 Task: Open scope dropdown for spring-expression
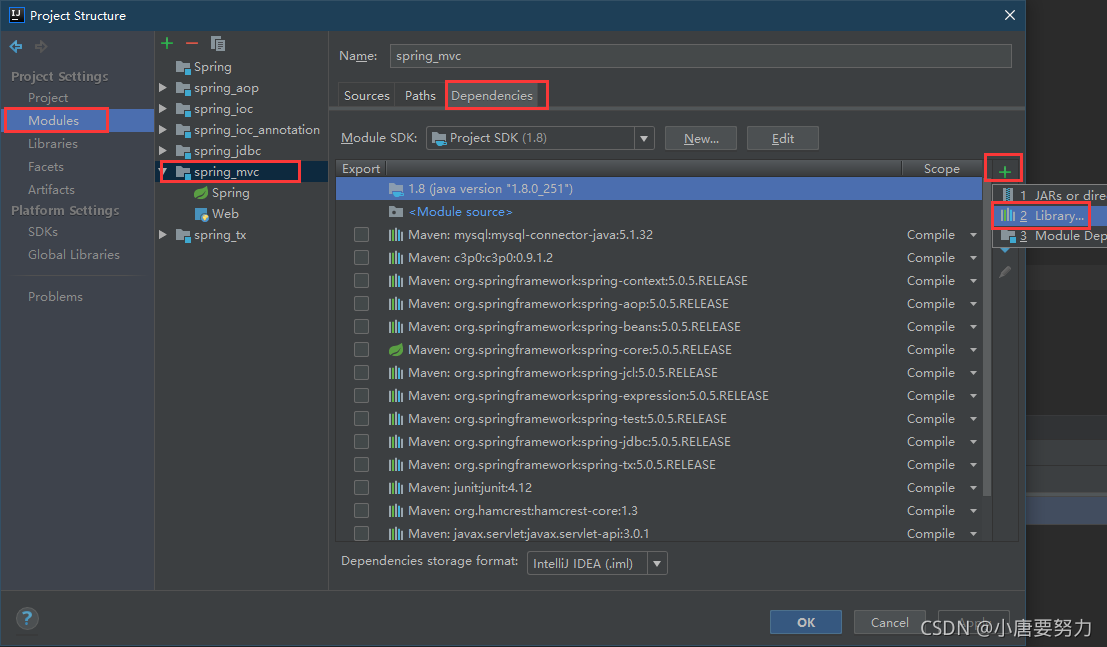coord(974,396)
